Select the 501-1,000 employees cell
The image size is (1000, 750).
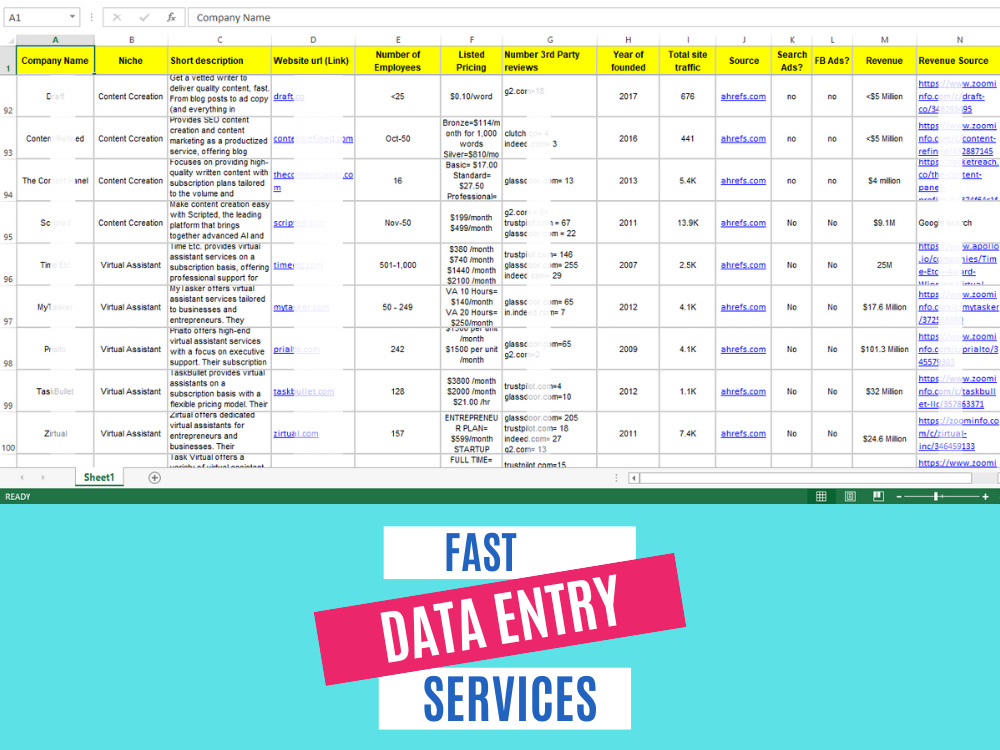(398, 265)
